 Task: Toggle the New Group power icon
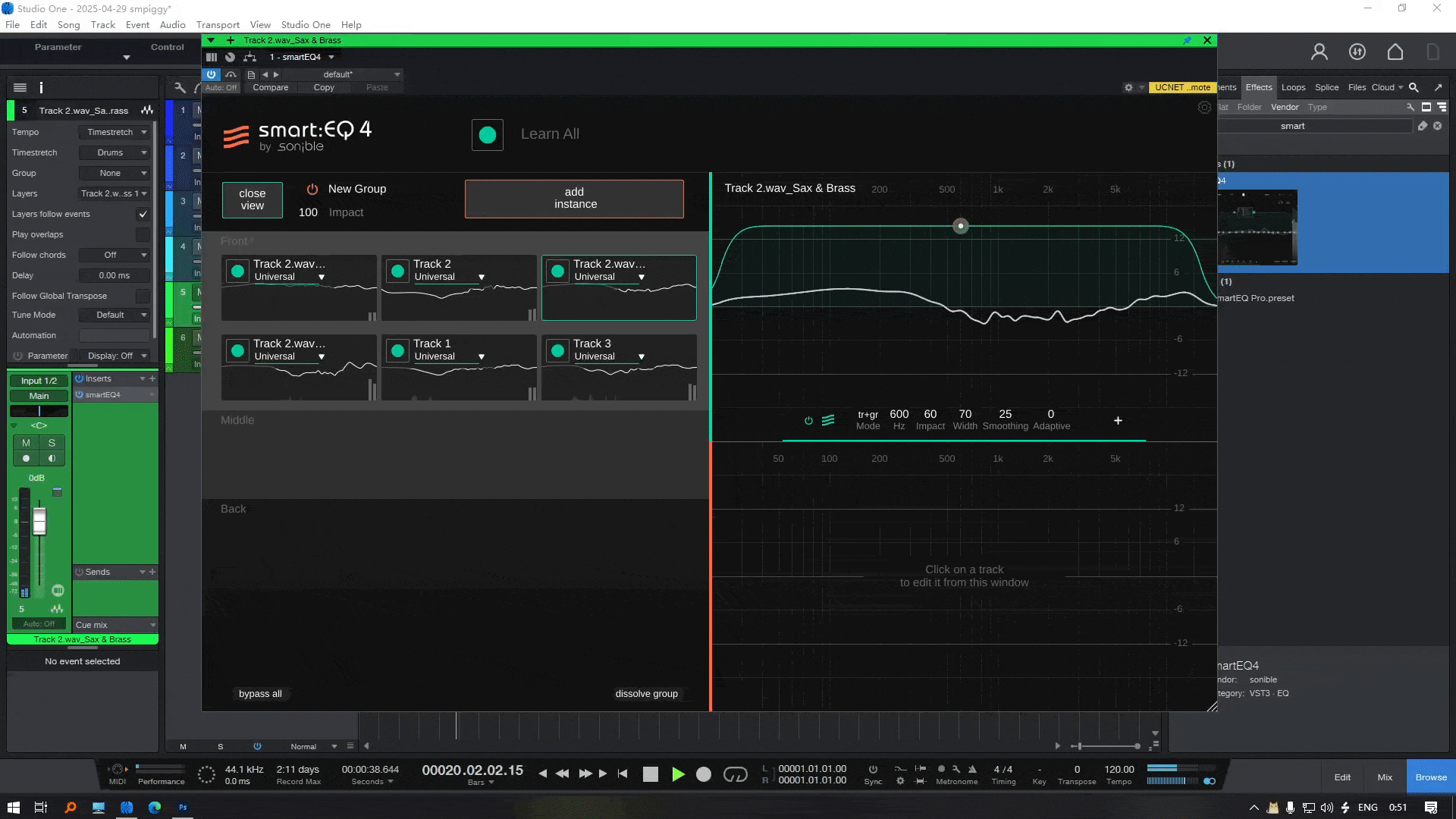tap(312, 189)
